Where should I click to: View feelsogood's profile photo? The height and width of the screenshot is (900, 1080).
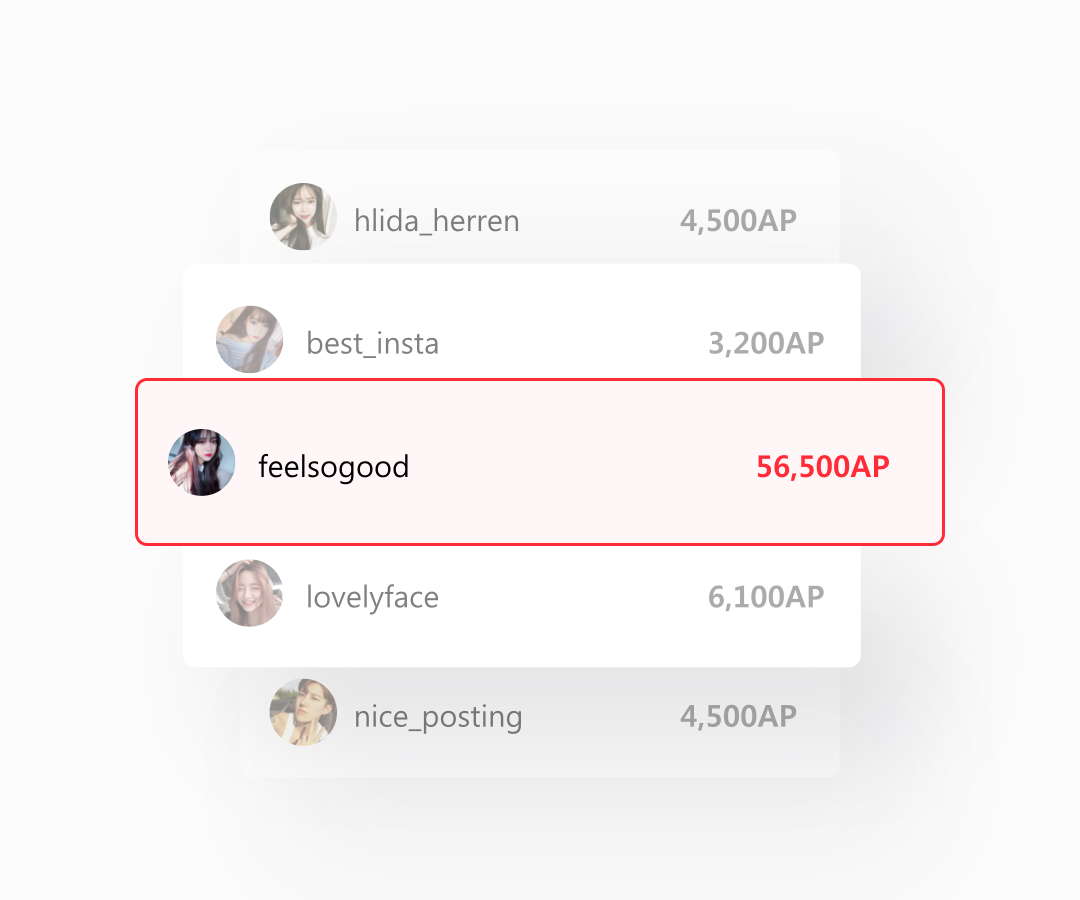pyautogui.click(x=202, y=462)
